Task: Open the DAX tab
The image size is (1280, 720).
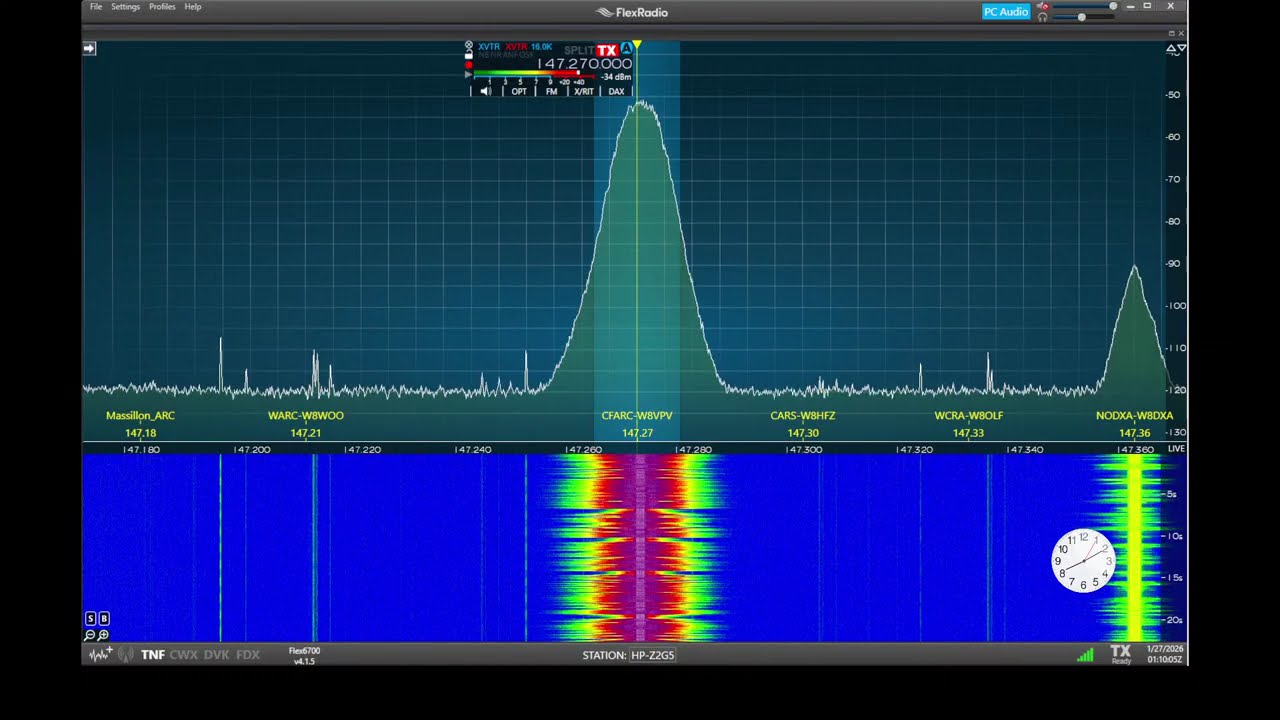Action: pyautogui.click(x=616, y=91)
